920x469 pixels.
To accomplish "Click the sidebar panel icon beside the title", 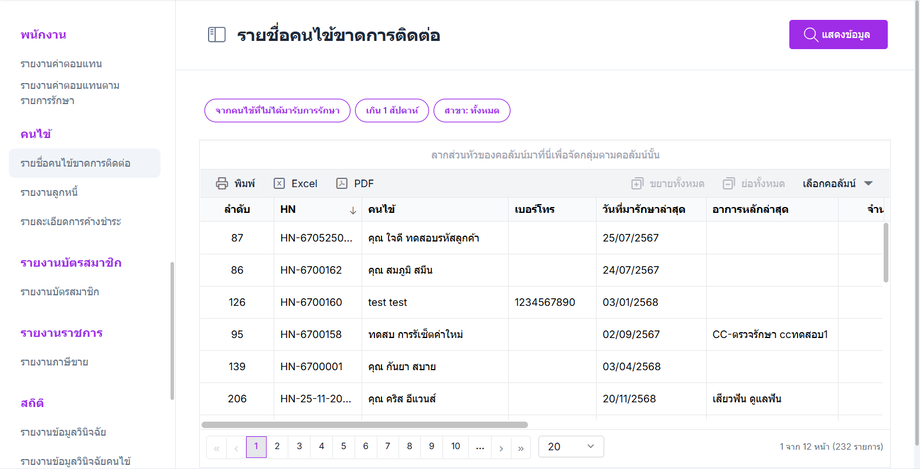I will click(216, 35).
